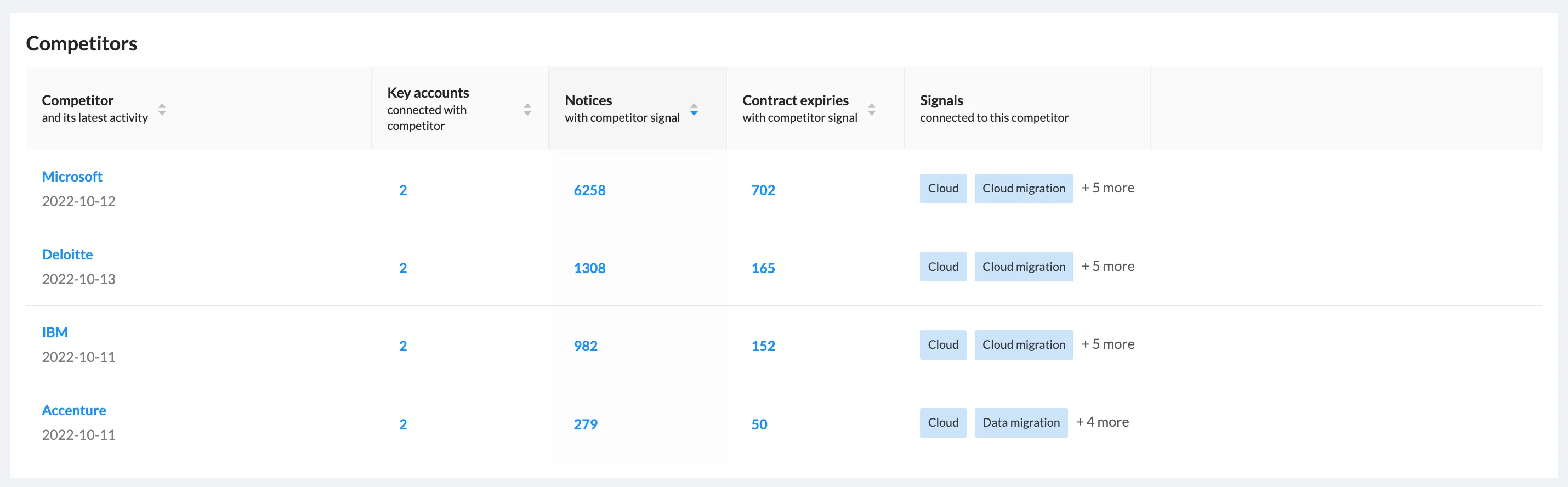Open Accenture's 50 expiring contracts

pos(759,424)
